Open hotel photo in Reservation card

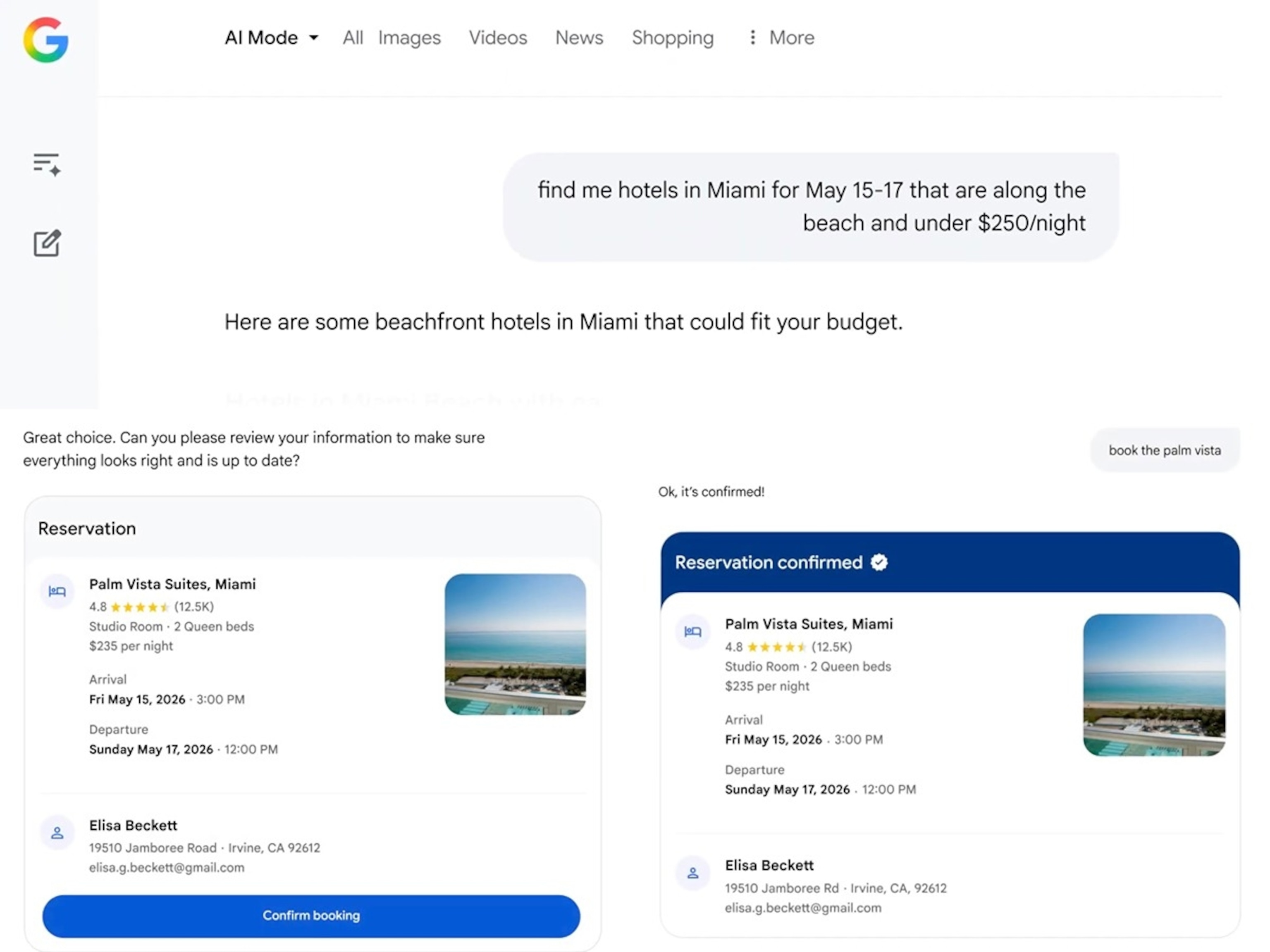pos(515,645)
